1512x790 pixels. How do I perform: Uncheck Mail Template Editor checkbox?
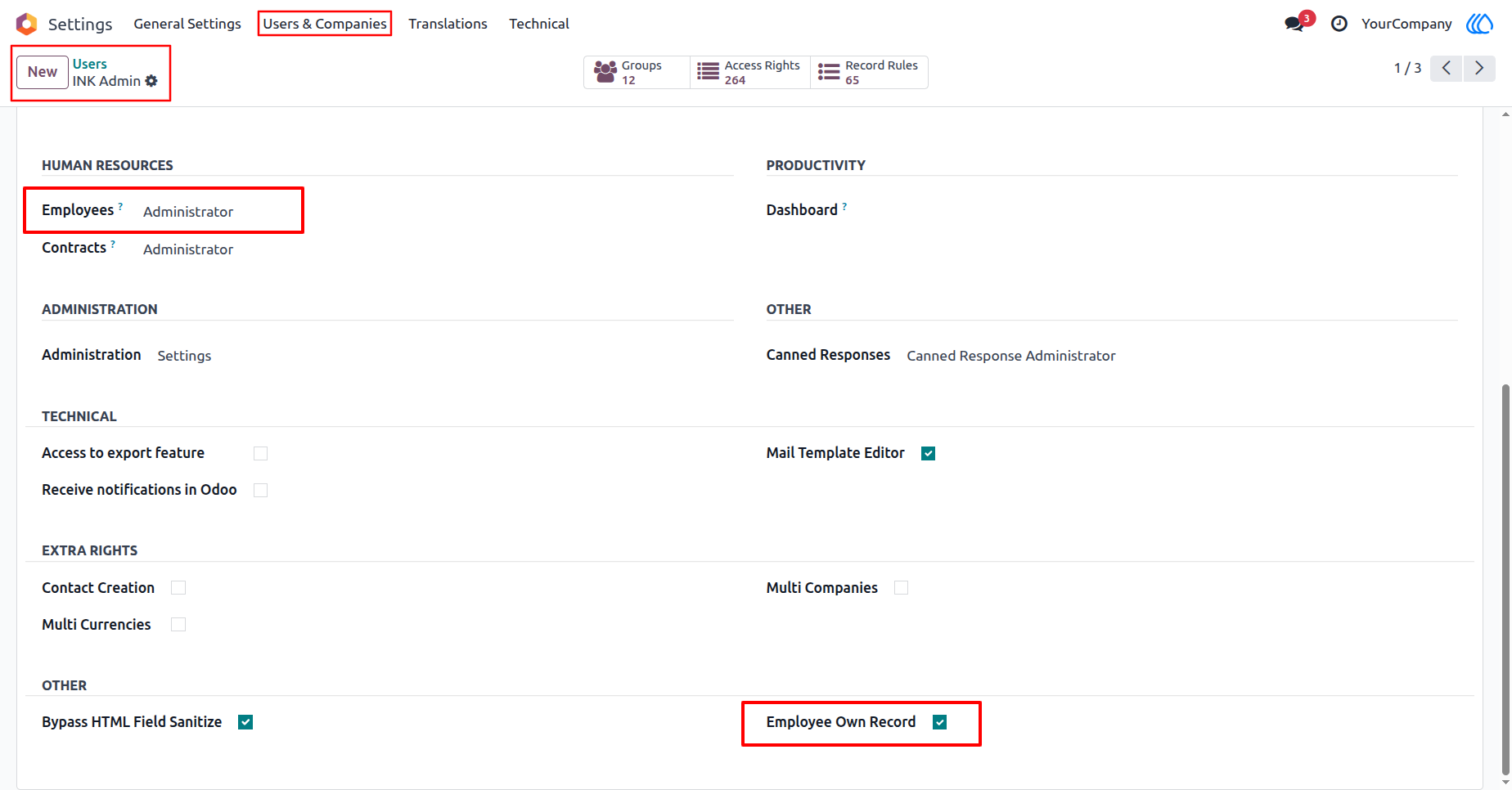pos(929,453)
